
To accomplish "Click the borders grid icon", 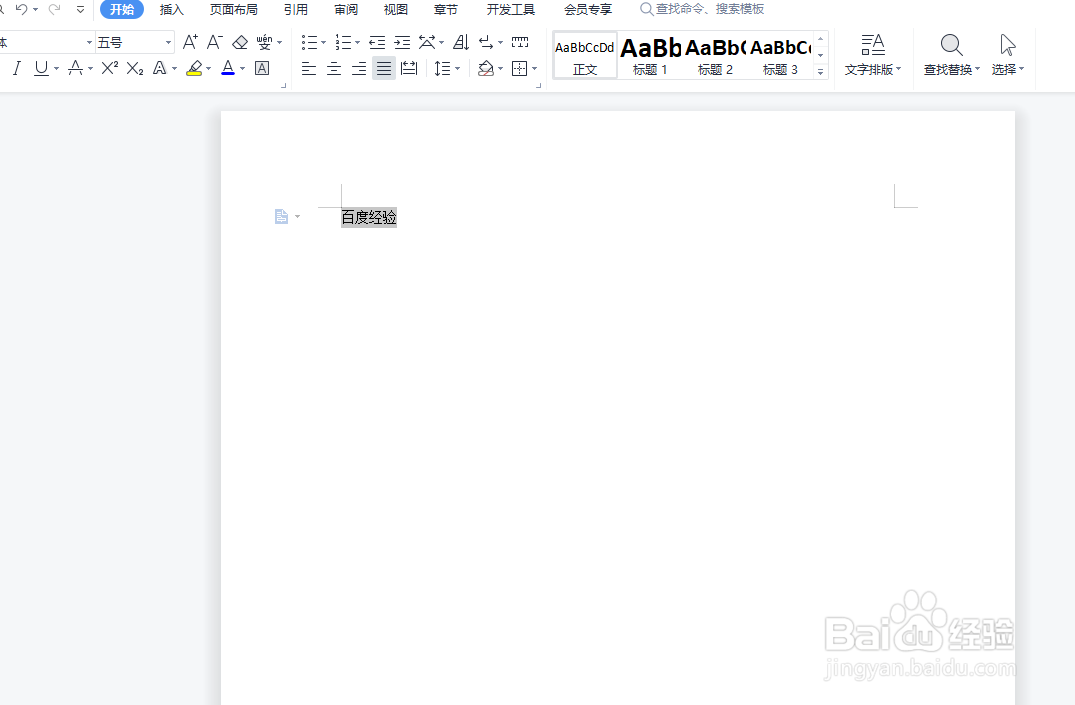I will 520,69.
